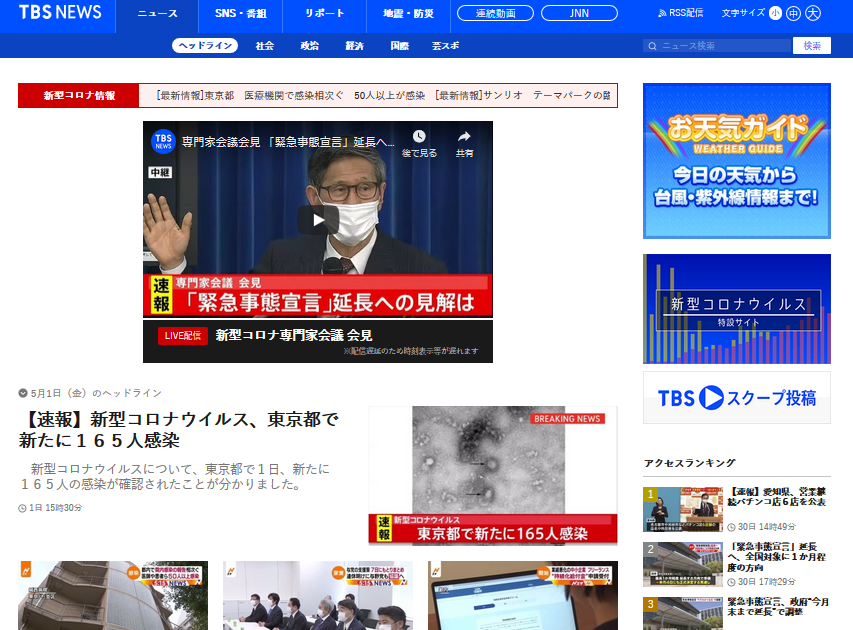Open the video title 専門家会議会見 link
Image resolution: width=853 pixels, height=630 pixels.
[288, 142]
